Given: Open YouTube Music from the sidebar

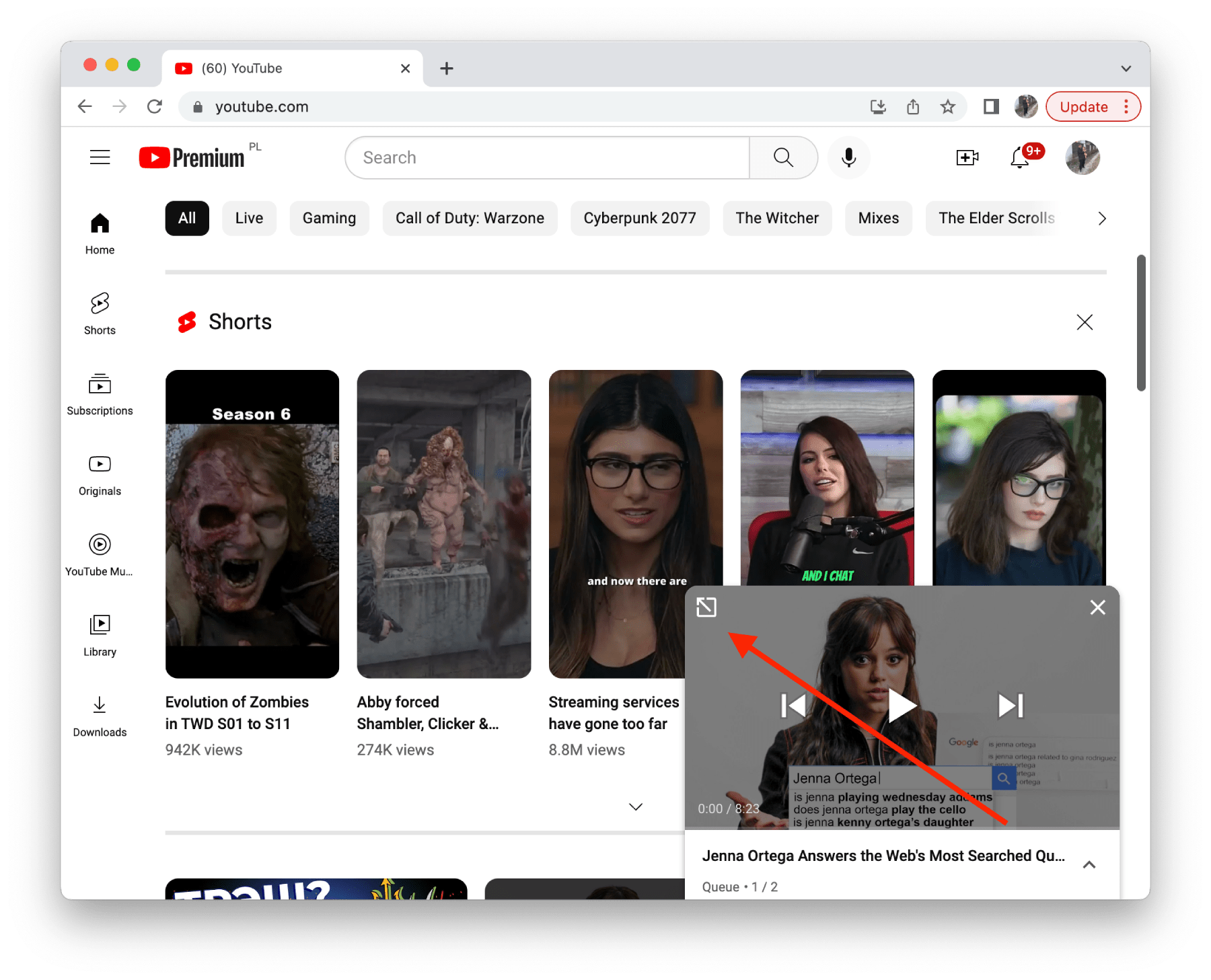Looking at the screenshot, I should coord(100,554).
